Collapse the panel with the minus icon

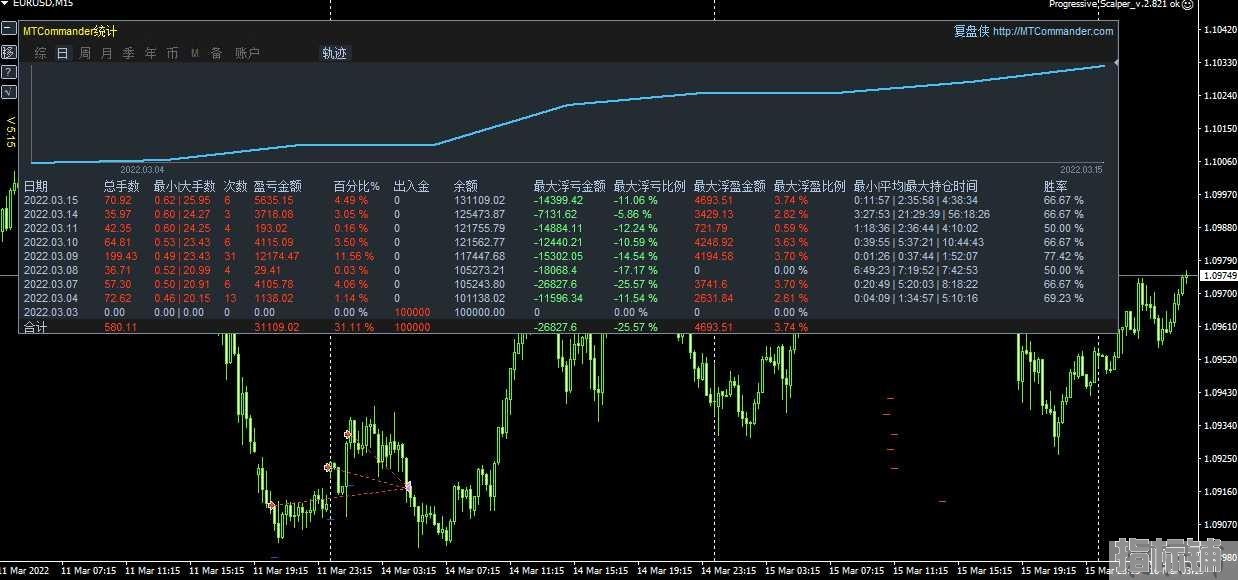click(8, 30)
